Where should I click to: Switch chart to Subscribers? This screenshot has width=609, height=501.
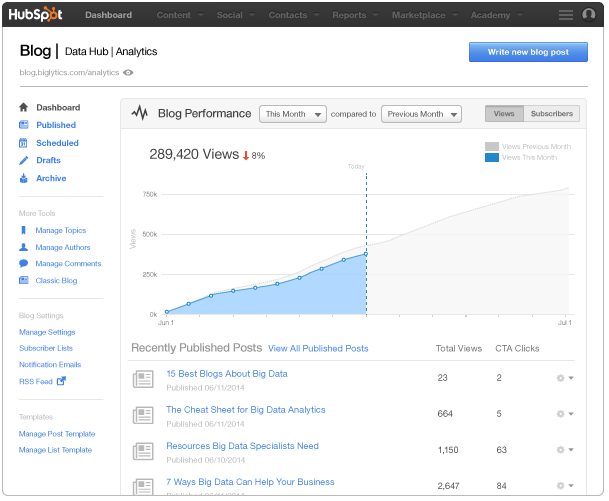tap(551, 114)
